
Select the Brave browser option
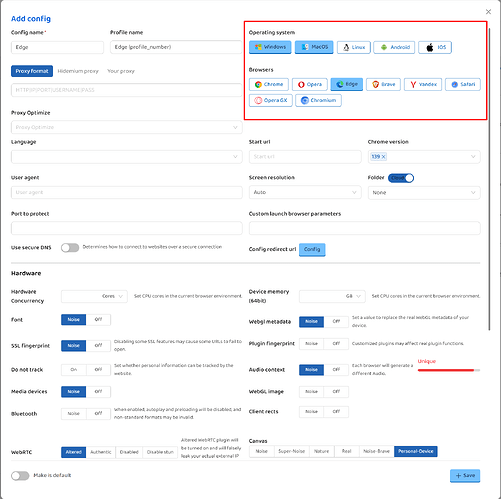pyautogui.click(x=383, y=84)
